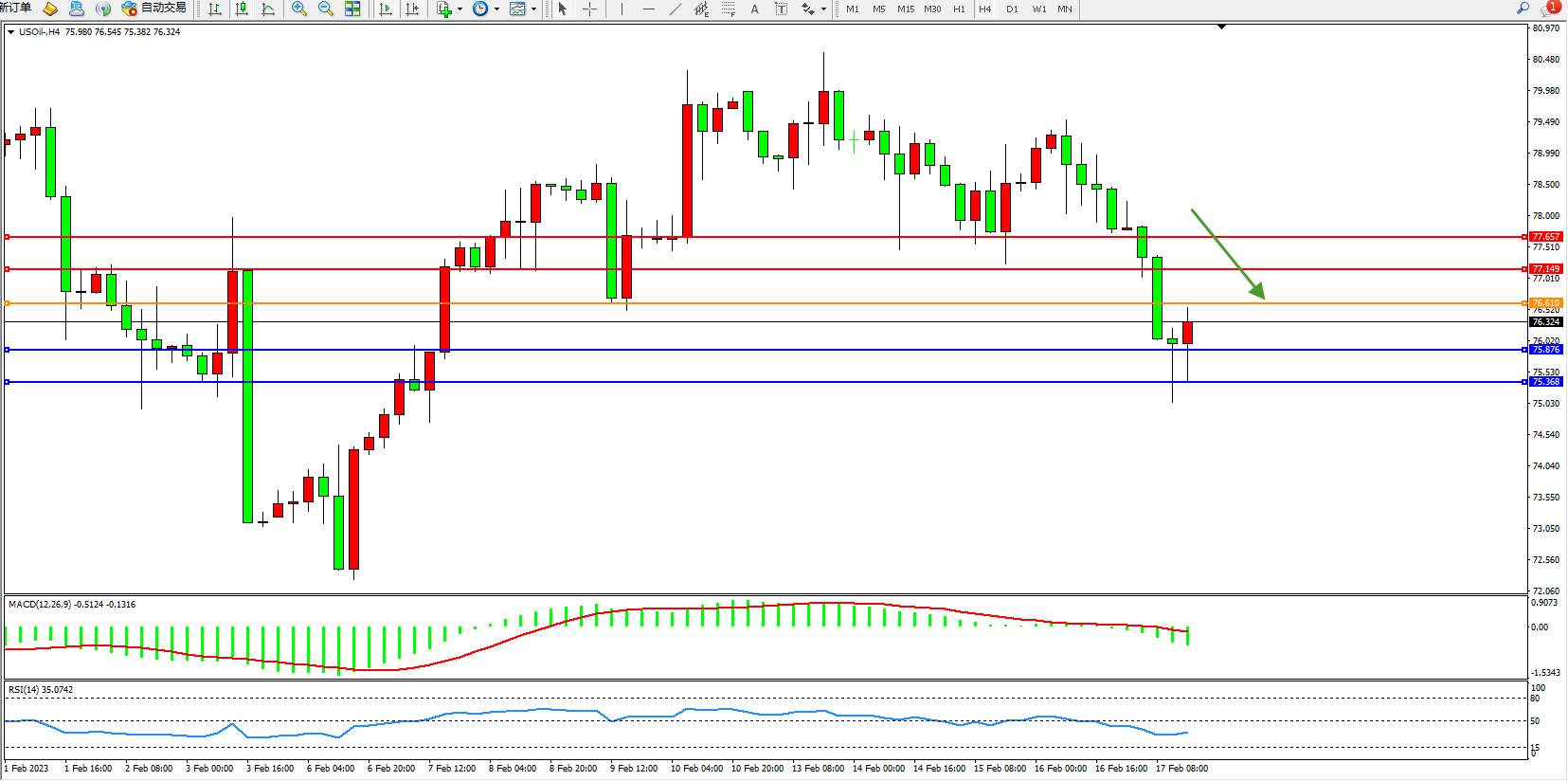Image resolution: width=1568 pixels, height=781 pixels.
Task: Toggle chart auto scroll
Action: click(386, 9)
